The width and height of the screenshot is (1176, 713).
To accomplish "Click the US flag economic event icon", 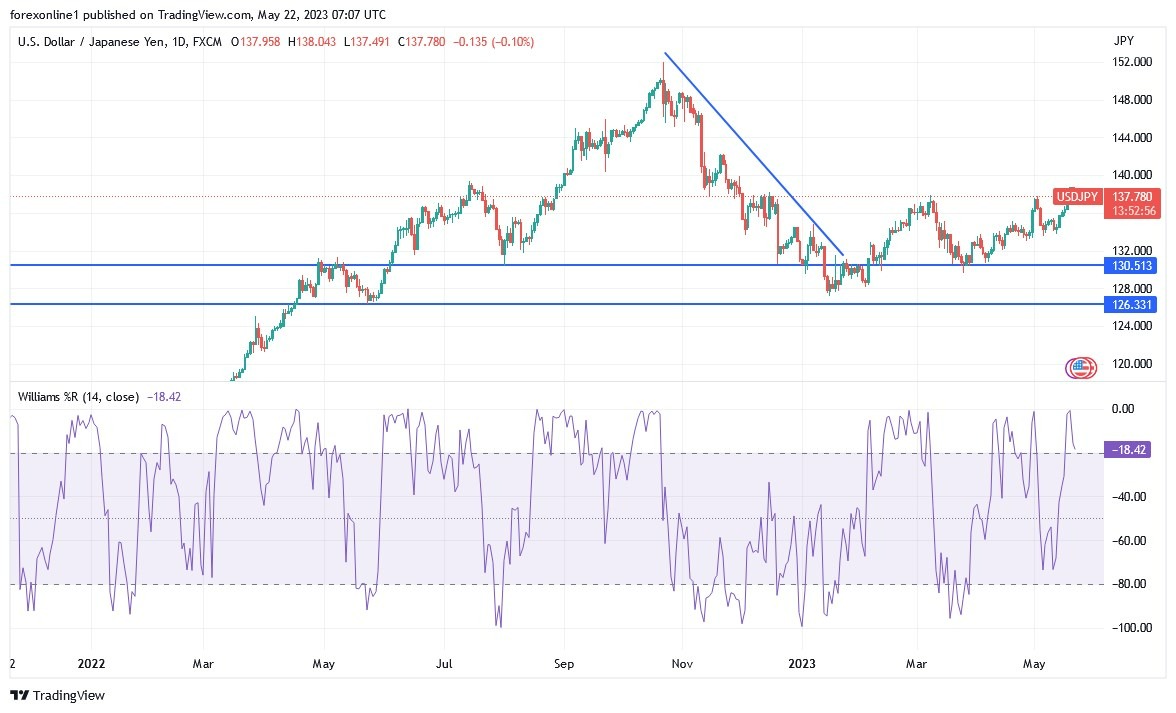I will pos(1080,368).
